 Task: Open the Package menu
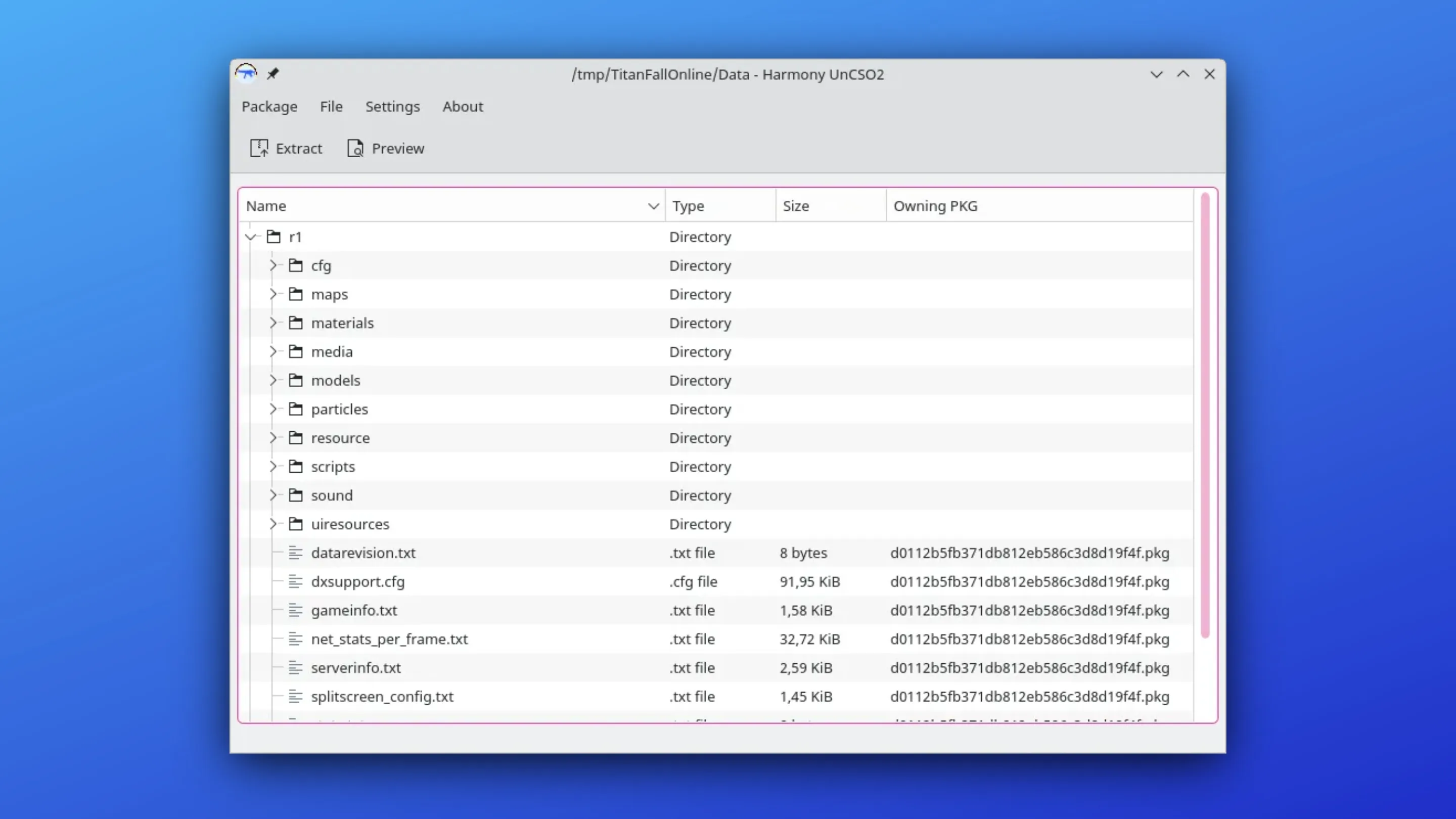point(269,106)
